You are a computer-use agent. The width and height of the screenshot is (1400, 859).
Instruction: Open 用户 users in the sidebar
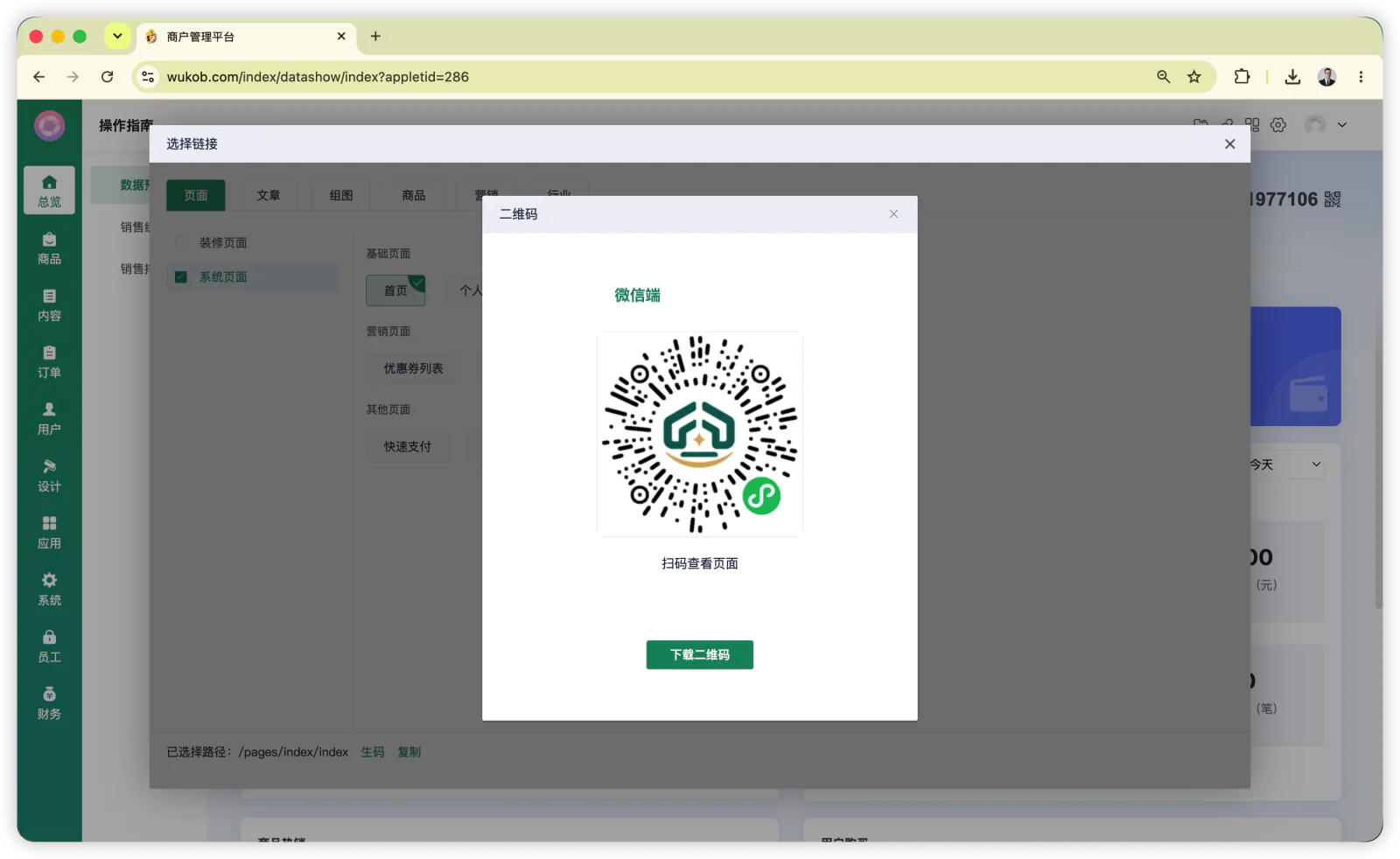[49, 419]
